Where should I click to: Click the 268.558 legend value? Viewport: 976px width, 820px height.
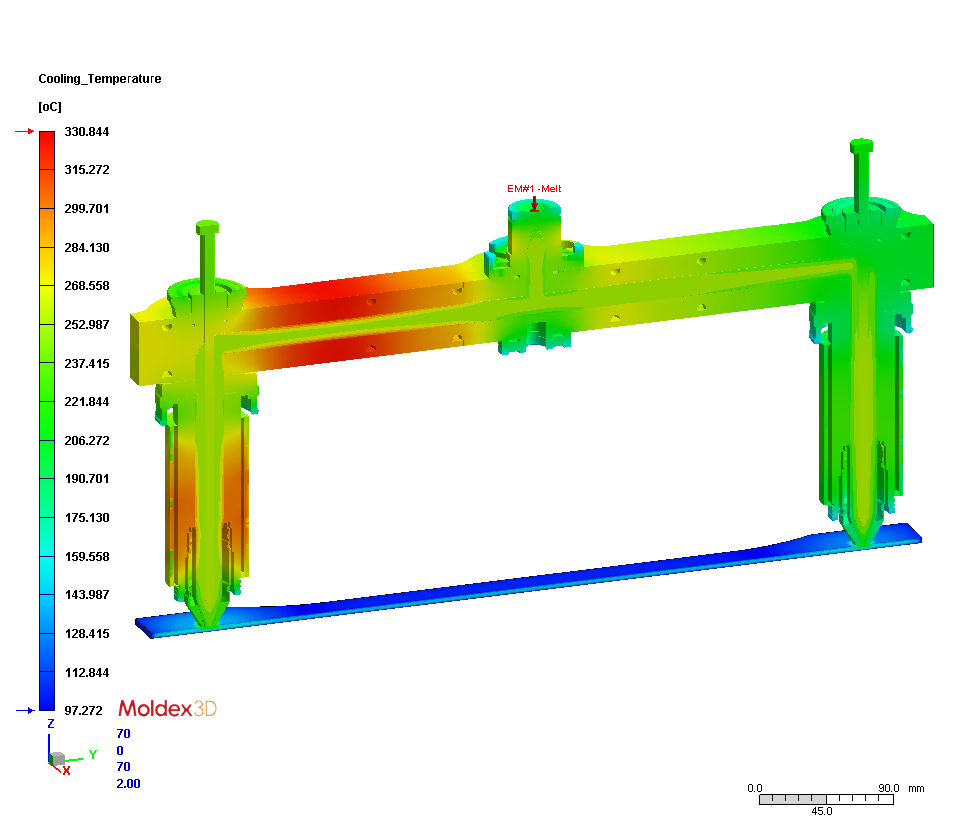[x=87, y=286]
